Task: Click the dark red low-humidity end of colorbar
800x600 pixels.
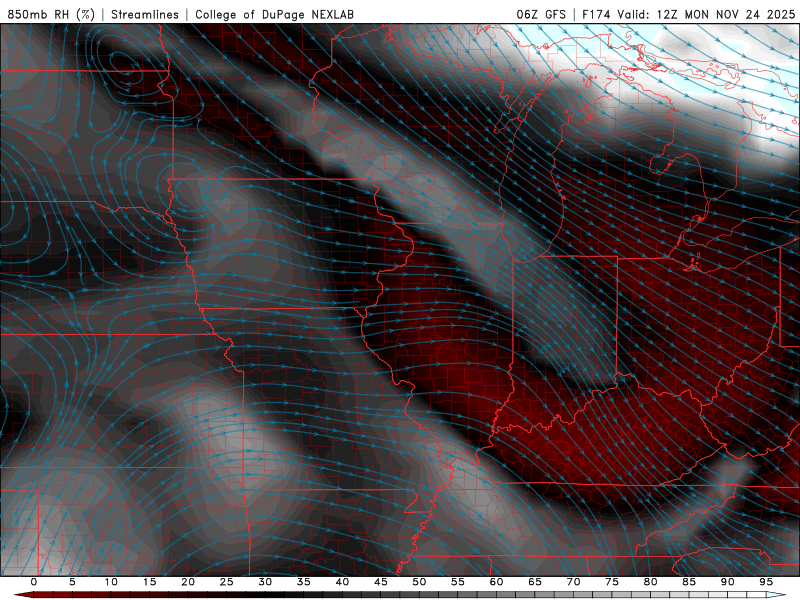Action: (x=23, y=595)
